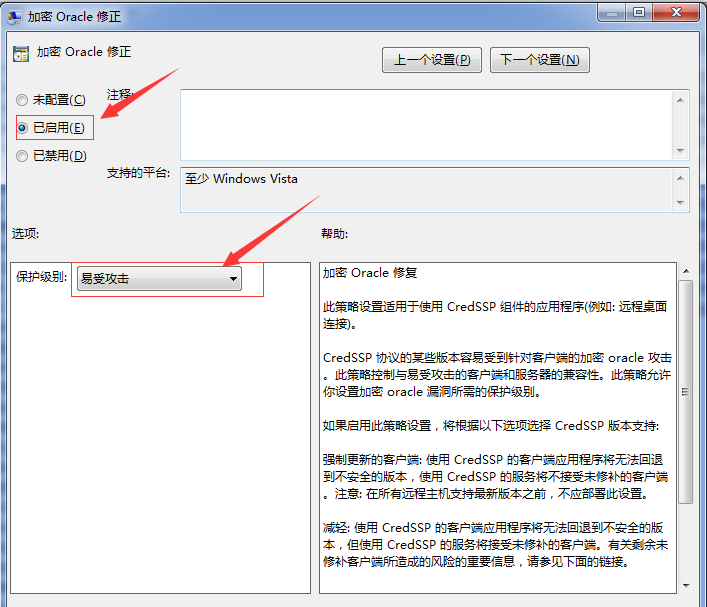This screenshot has width=707, height=607.
Task: Click the supported platform box up arrow
Action: point(680,178)
